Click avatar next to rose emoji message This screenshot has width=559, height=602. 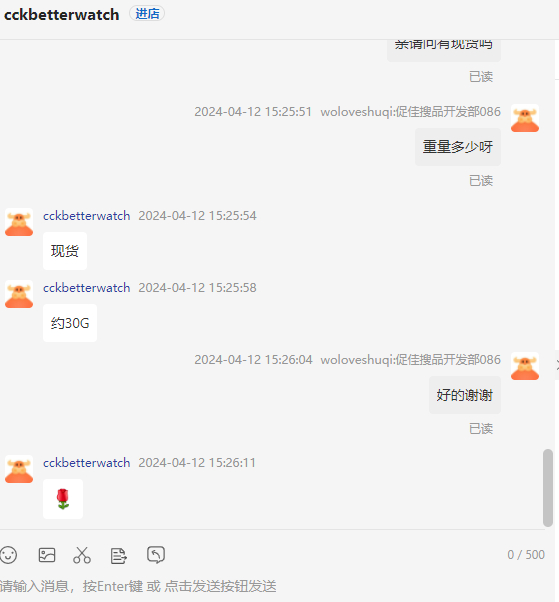[19, 469]
